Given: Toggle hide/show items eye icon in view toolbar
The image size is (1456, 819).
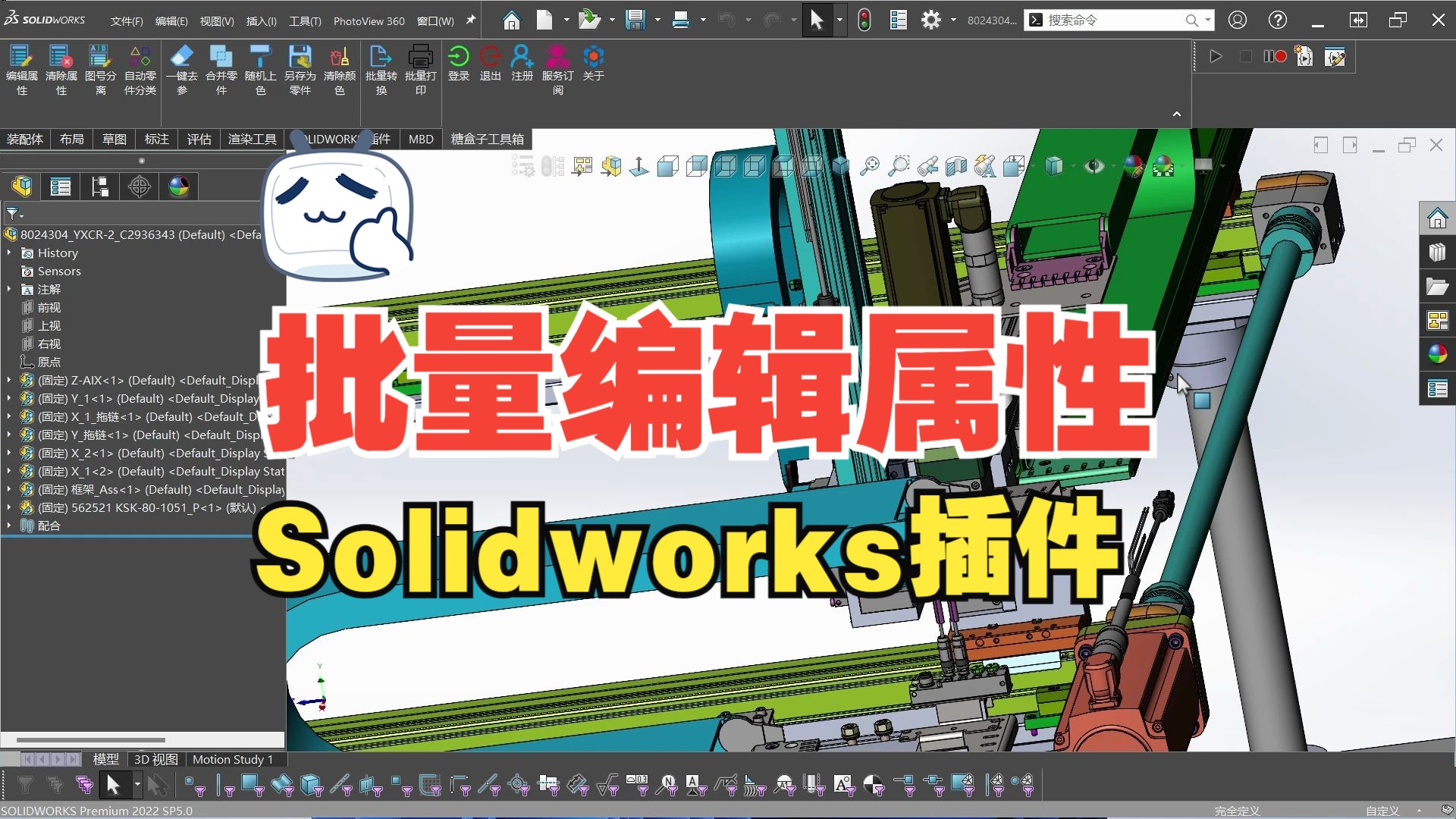Looking at the screenshot, I should [1095, 165].
